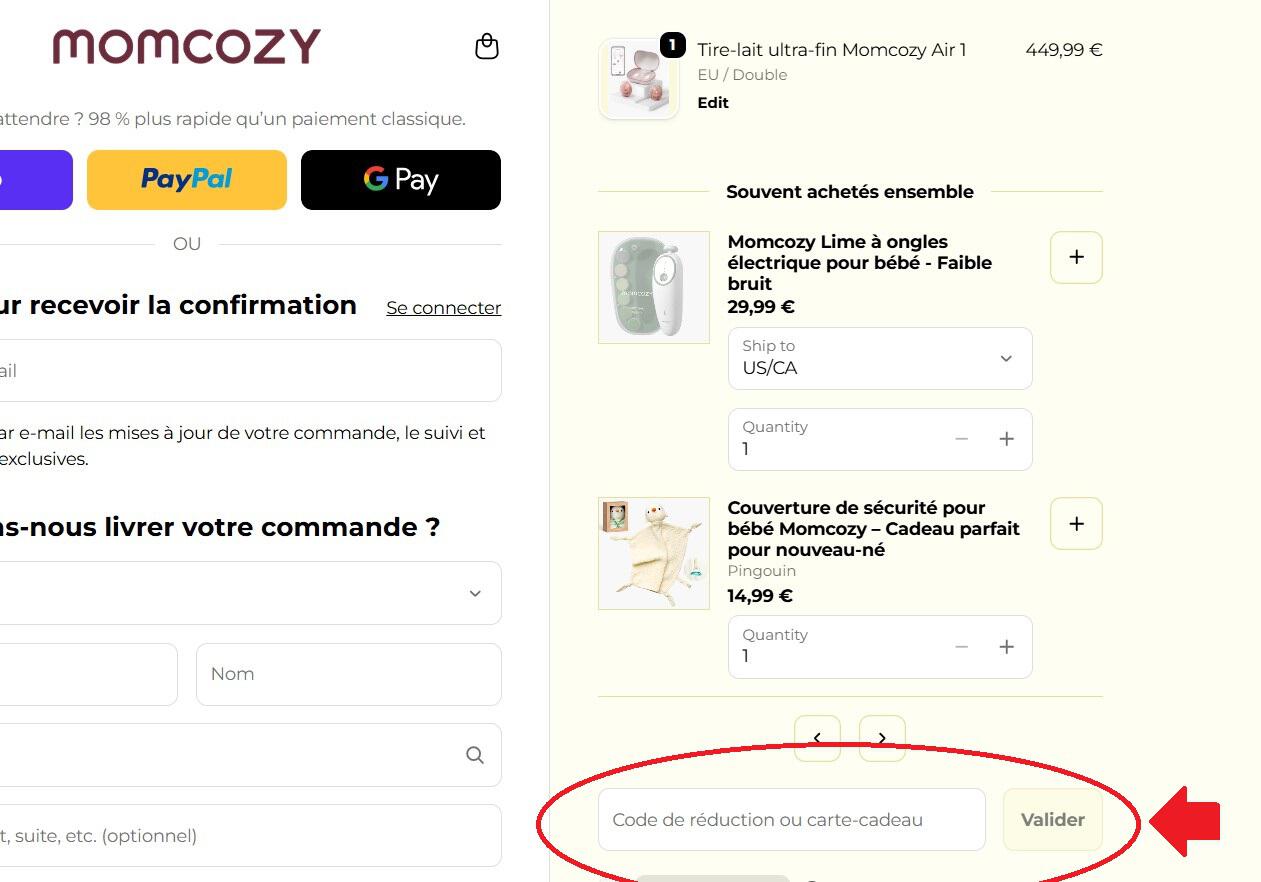Screen dimensions: 1261x882
Task: Expand the country selector chevron
Action: pyautogui.click(x=475, y=593)
